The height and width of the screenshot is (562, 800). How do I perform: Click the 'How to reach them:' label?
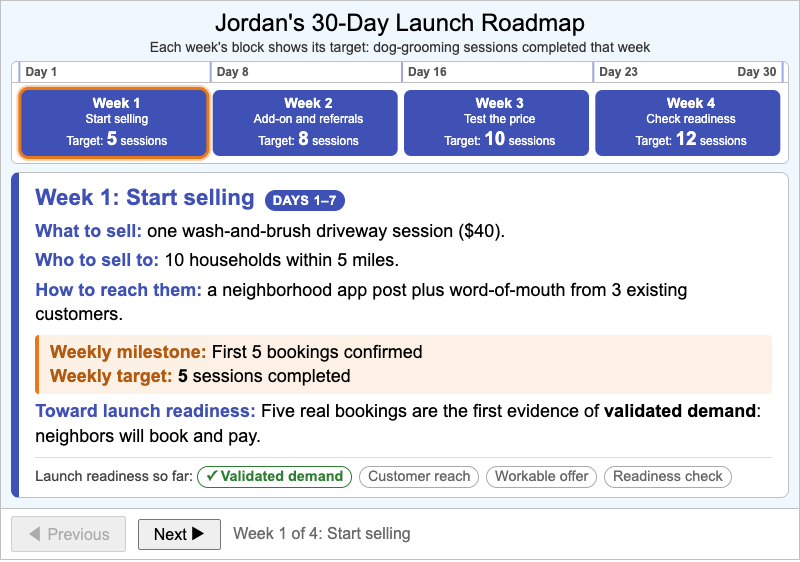click(118, 290)
